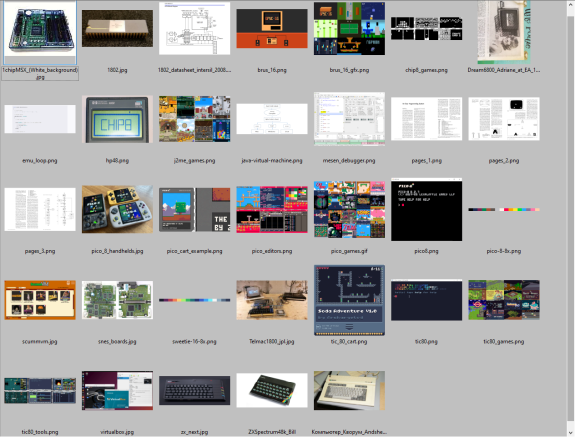Select the sweetie-16-8x.png palette strip
Viewport: 575px width, 437px height.
tap(194, 300)
